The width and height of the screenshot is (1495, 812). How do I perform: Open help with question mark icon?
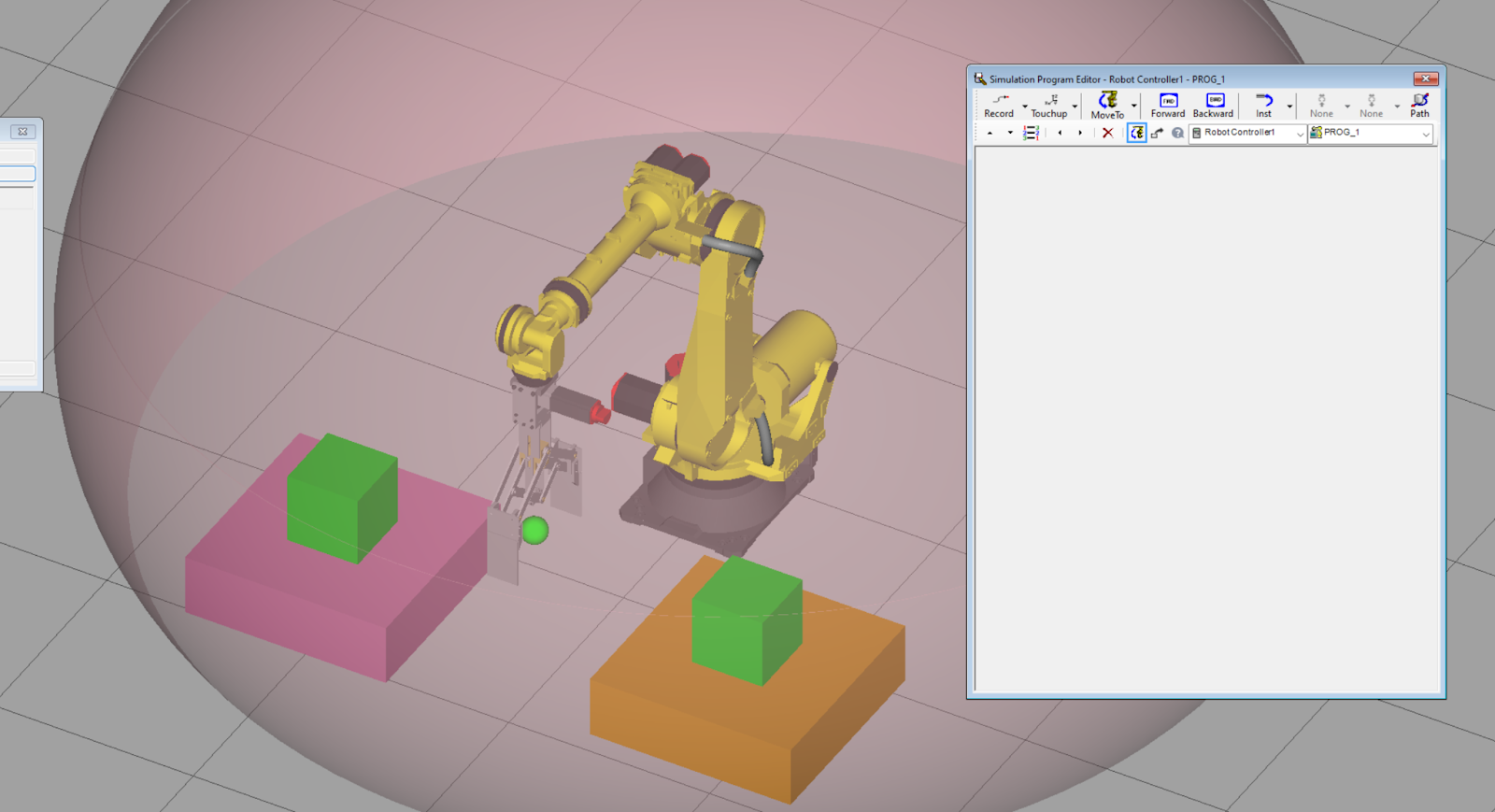1178,134
